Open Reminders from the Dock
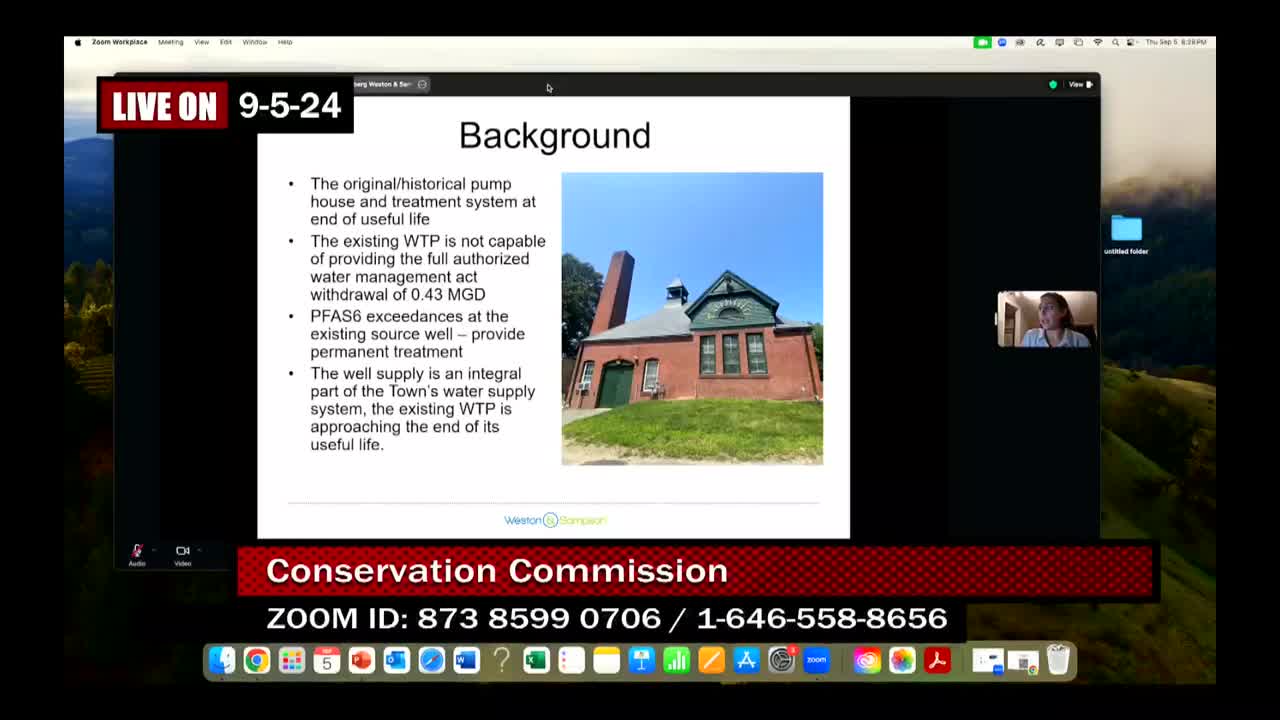This screenshot has width=1280, height=720. [x=572, y=660]
